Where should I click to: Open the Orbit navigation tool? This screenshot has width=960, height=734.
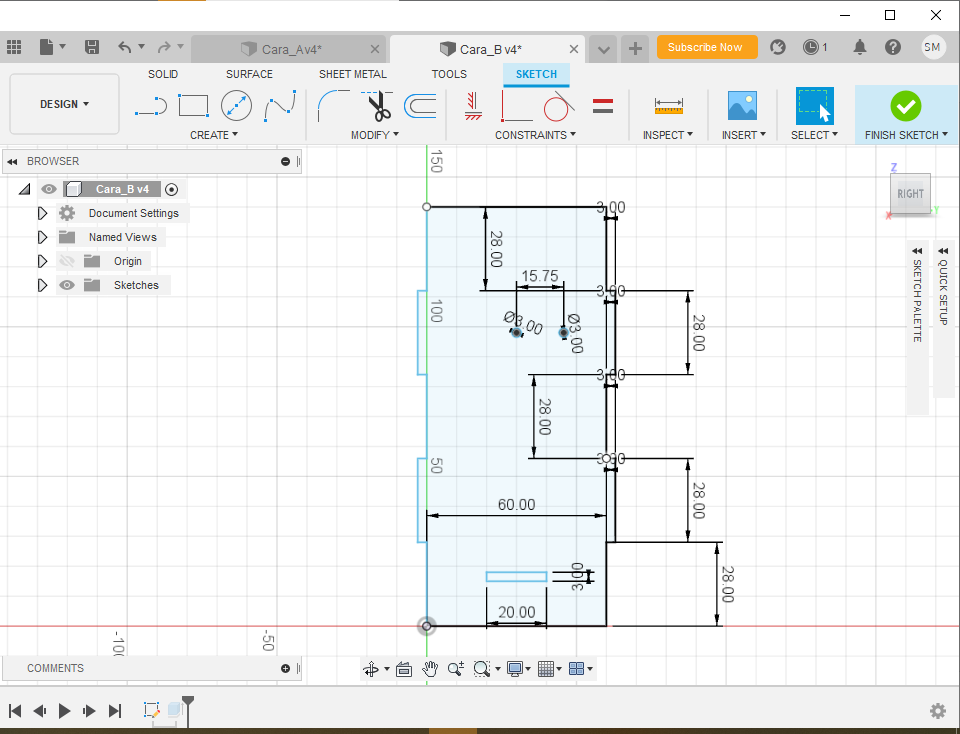coord(371,669)
